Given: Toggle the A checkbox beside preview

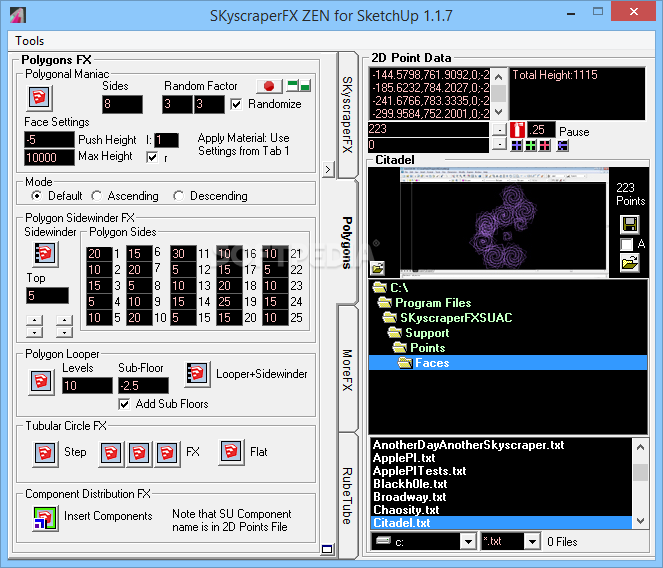Looking at the screenshot, I should (x=626, y=244).
